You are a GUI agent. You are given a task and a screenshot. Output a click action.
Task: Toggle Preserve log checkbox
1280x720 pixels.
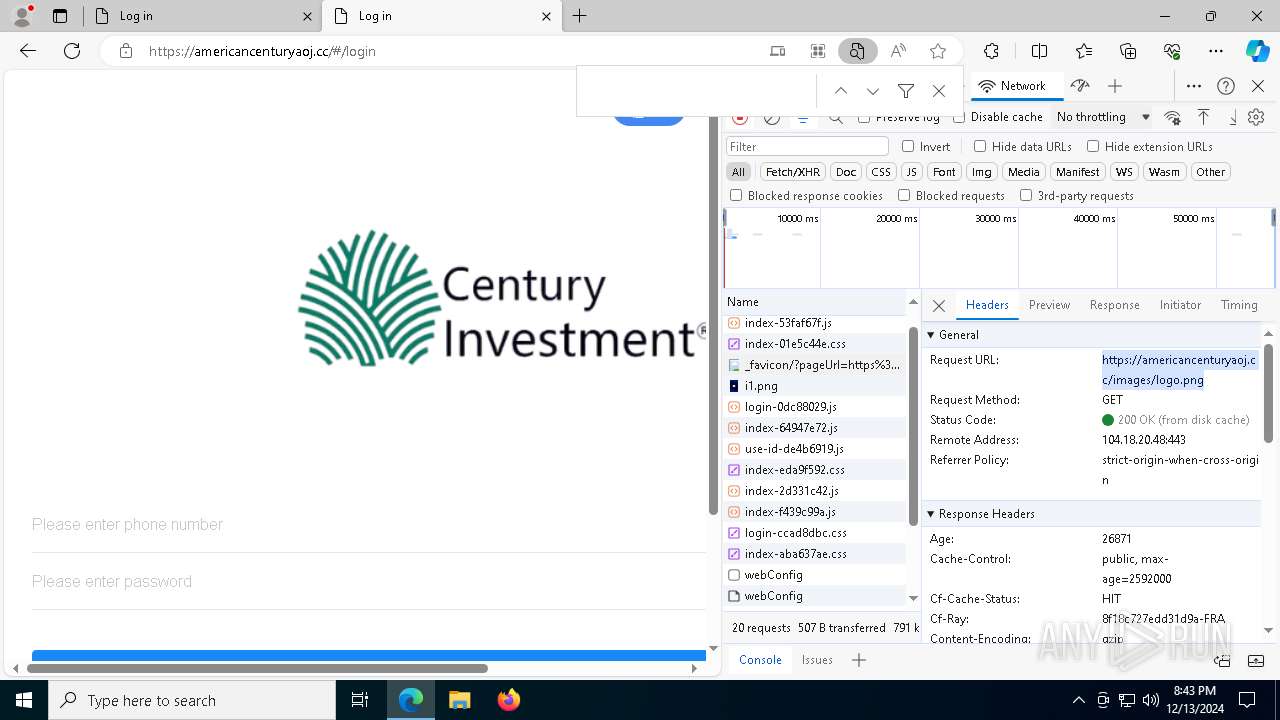coord(864,117)
